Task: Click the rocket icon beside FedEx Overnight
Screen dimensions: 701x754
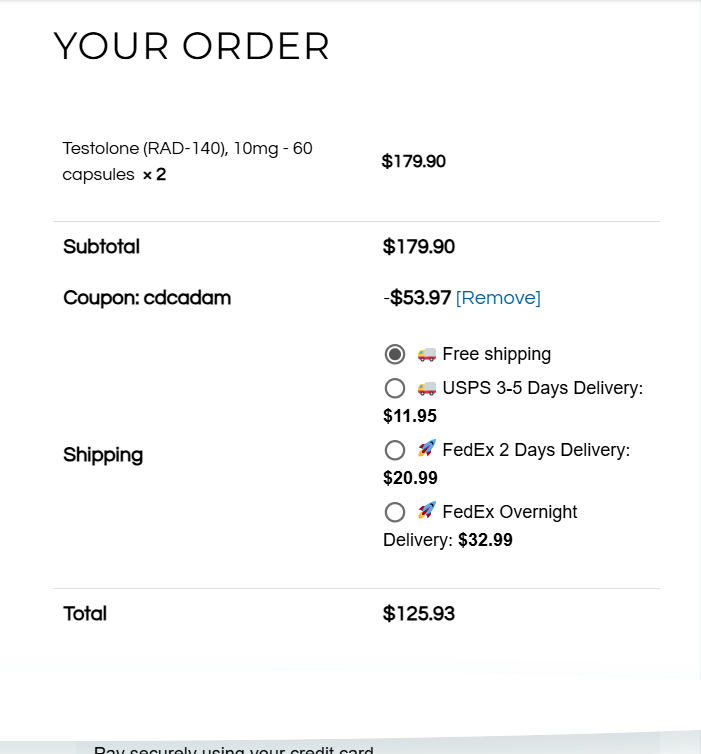Action: click(x=427, y=511)
